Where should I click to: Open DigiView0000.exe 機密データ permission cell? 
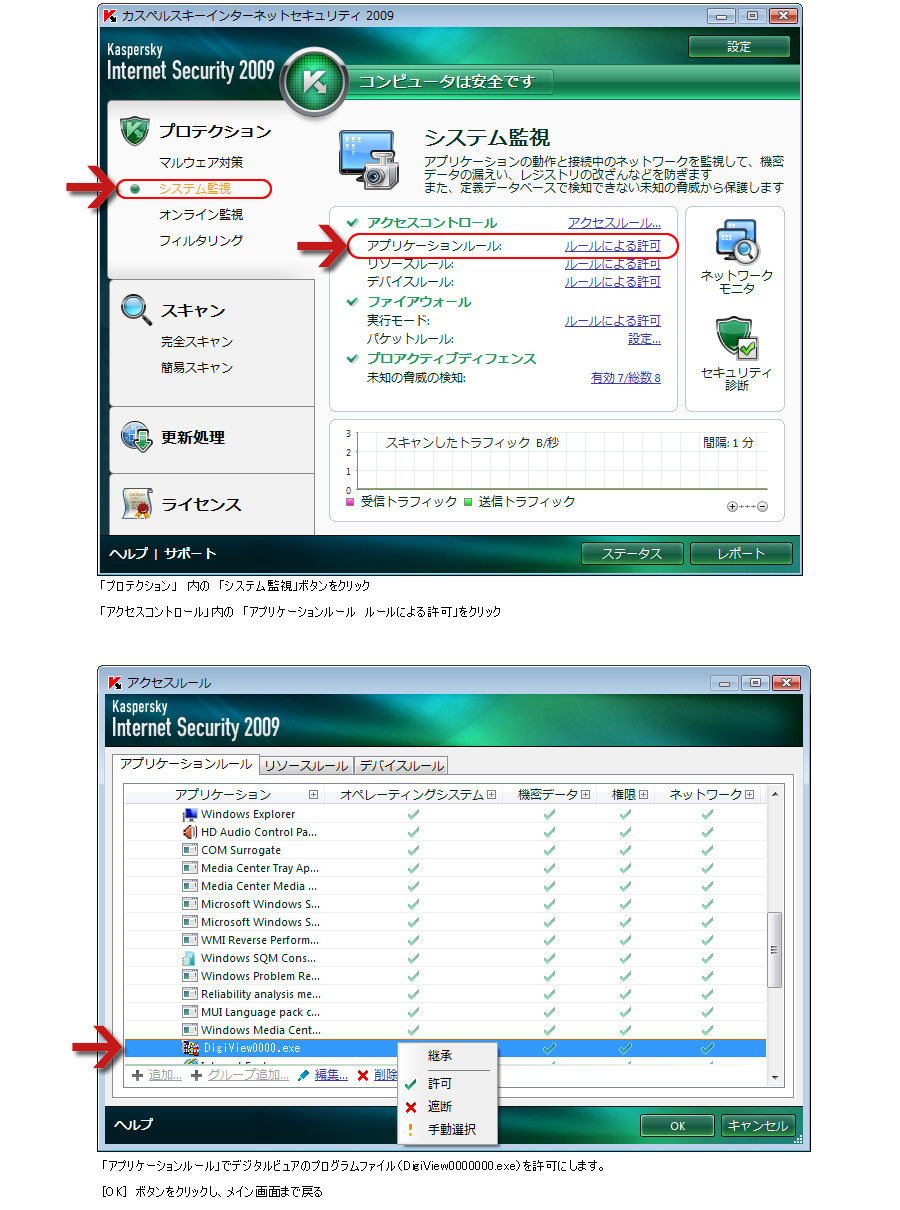click(549, 1048)
